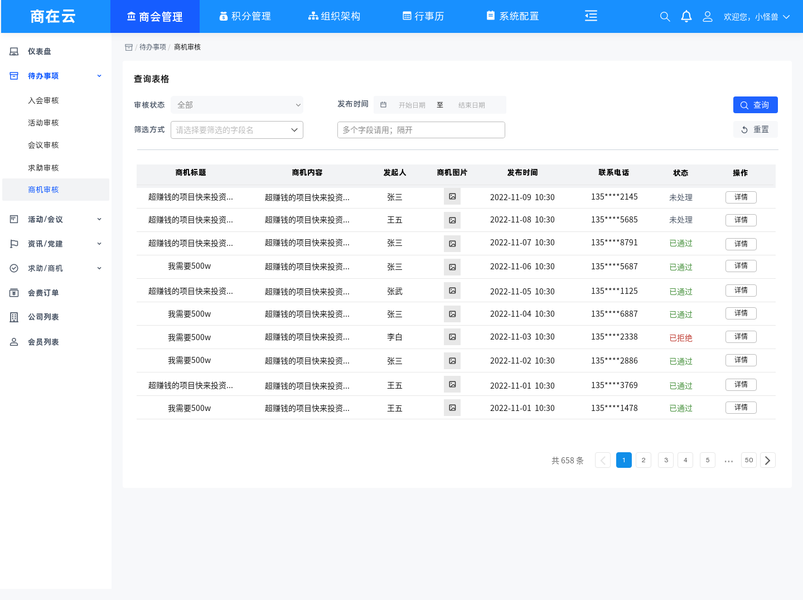Click the 公司列表 building icon

[x=14, y=317]
